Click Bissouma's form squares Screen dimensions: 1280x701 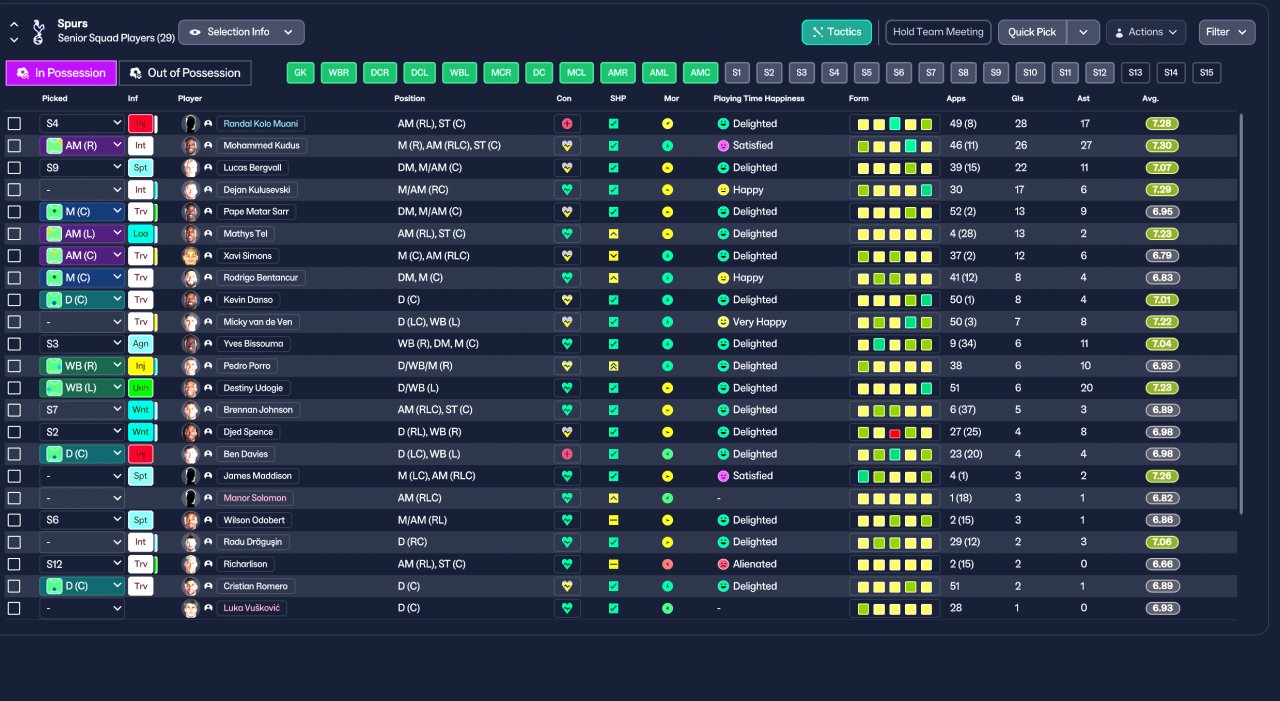point(894,344)
